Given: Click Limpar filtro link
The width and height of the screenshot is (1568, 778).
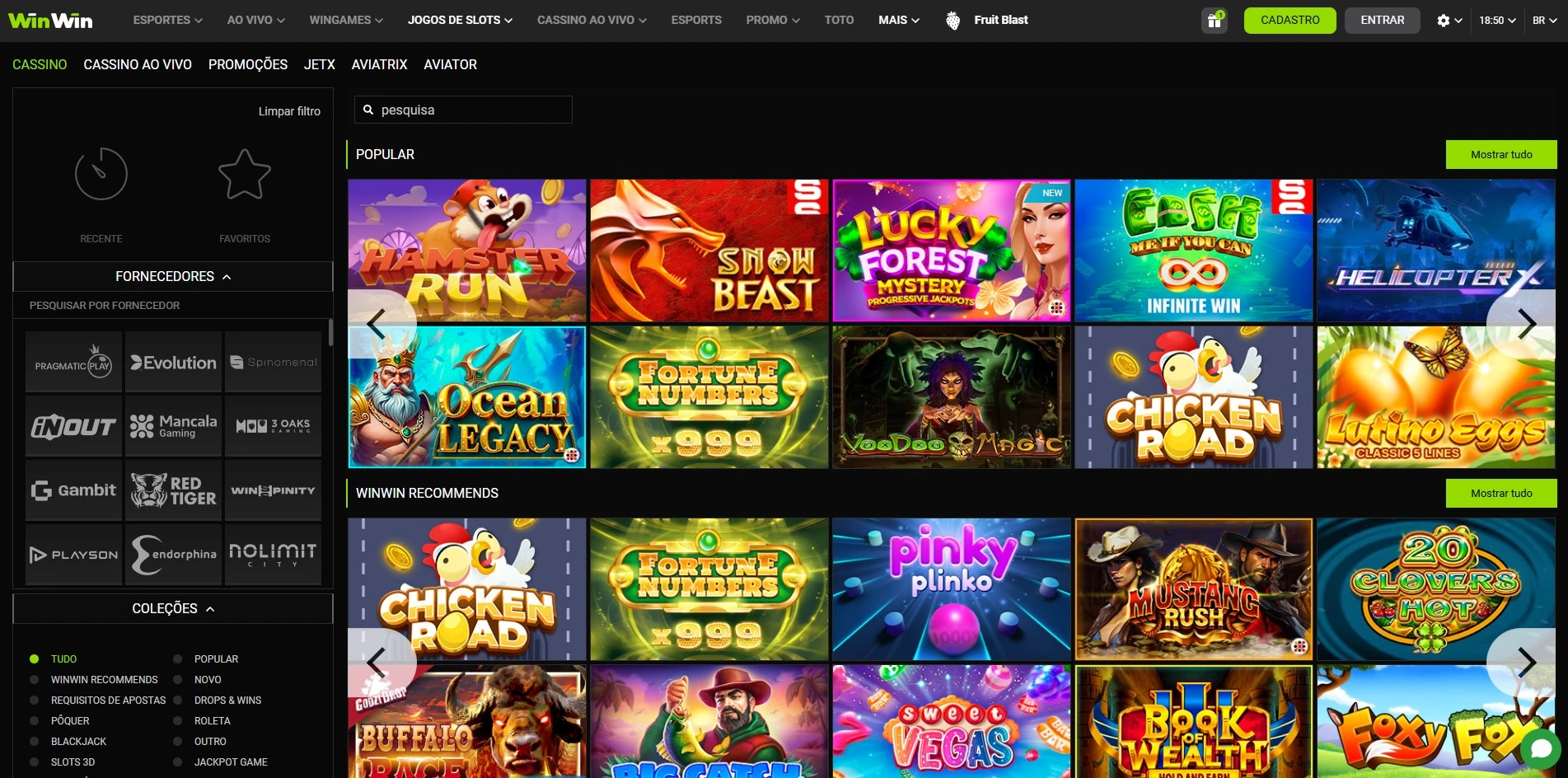Looking at the screenshot, I should 289,111.
